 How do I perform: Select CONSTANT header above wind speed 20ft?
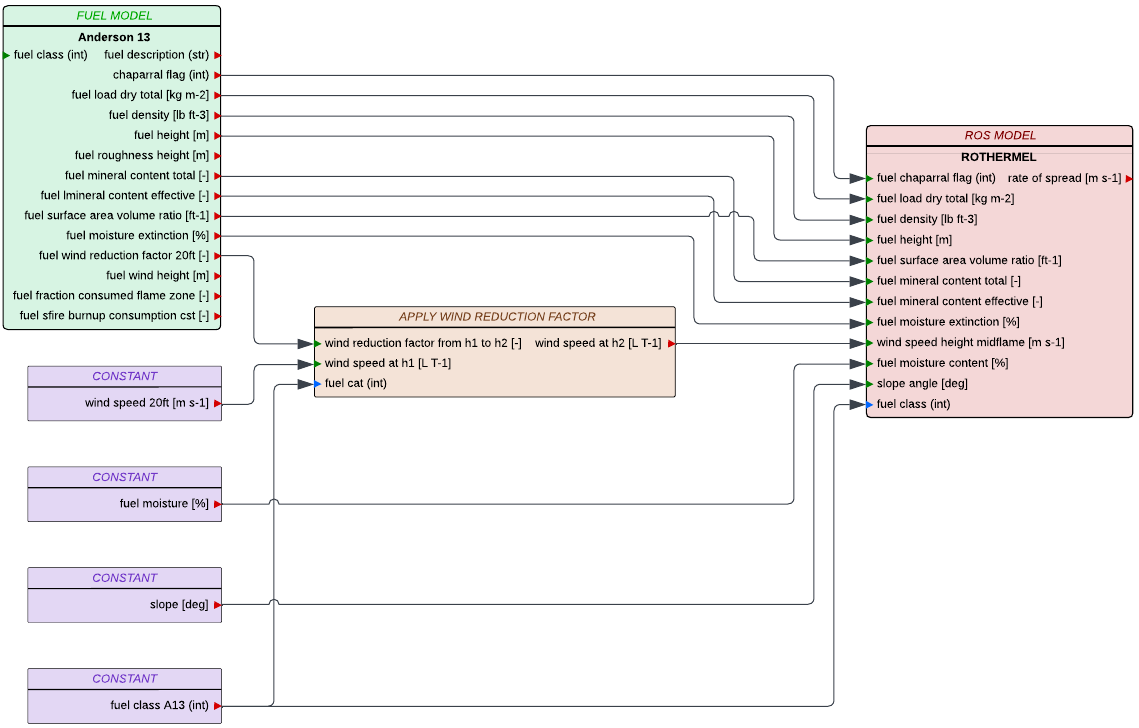(x=124, y=376)
